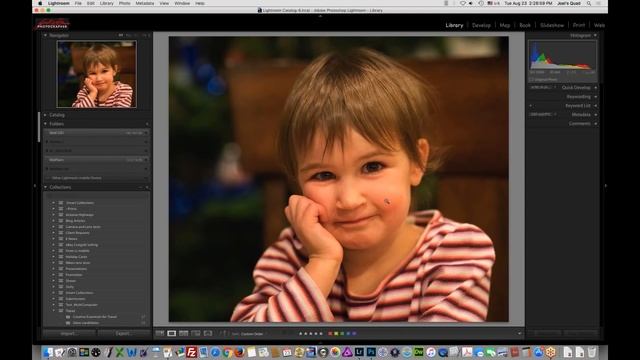Collapse the Folders panel
640x360 pixels.
click(45, 124)
